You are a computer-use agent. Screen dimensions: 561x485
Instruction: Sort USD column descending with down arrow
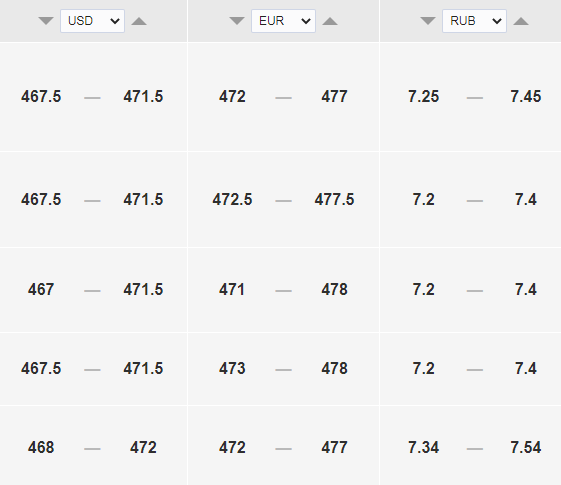click(46, 21)
